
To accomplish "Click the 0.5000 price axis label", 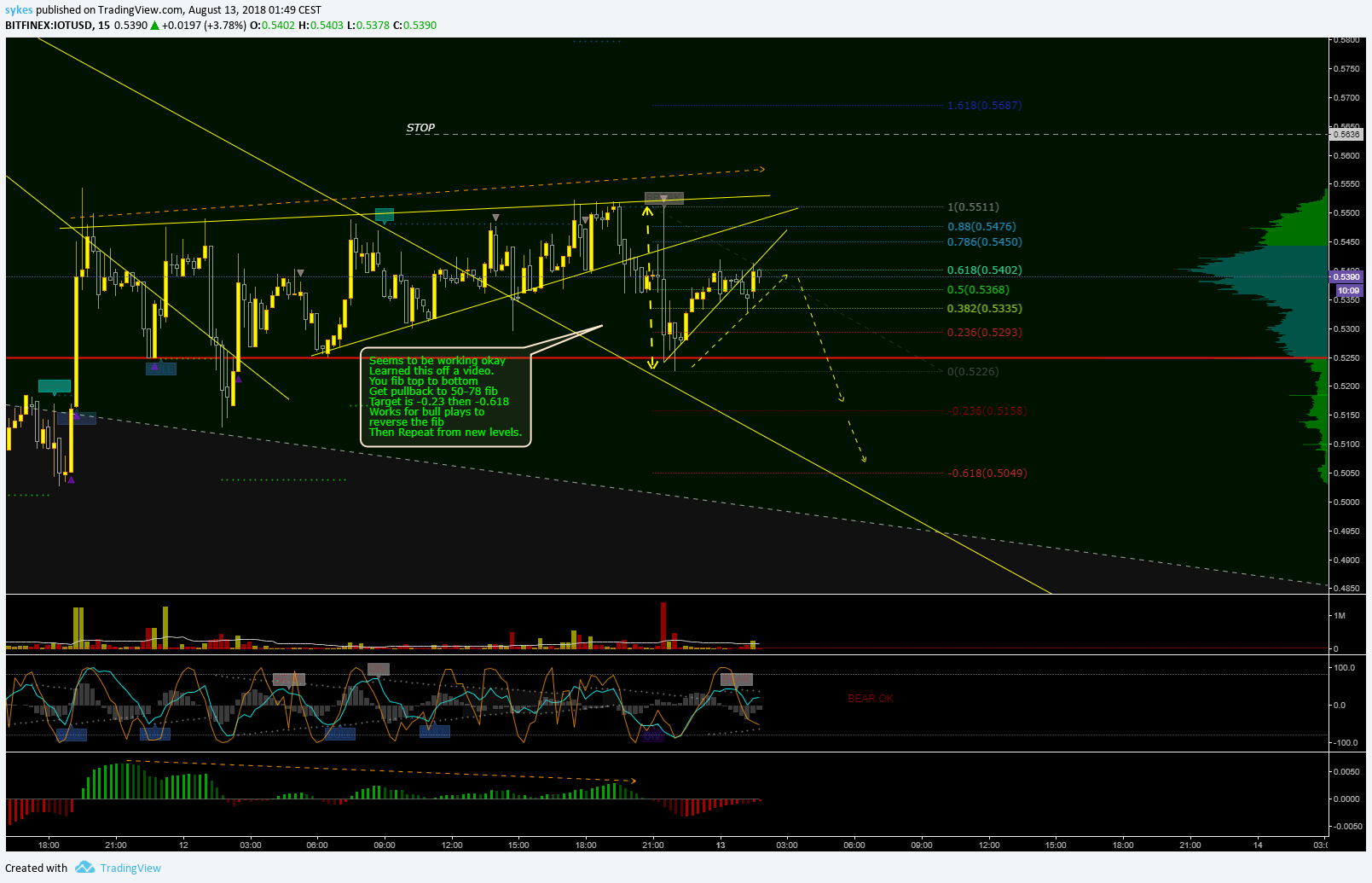I will click(x=1346, y=502).
